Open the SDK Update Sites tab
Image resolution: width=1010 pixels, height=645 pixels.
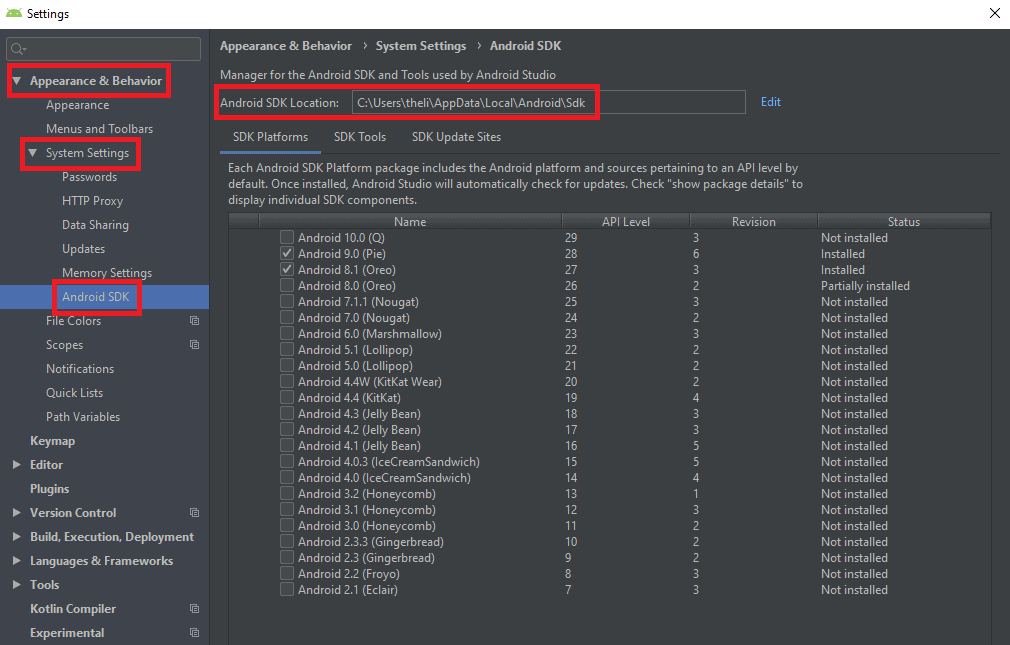point(456,137)
